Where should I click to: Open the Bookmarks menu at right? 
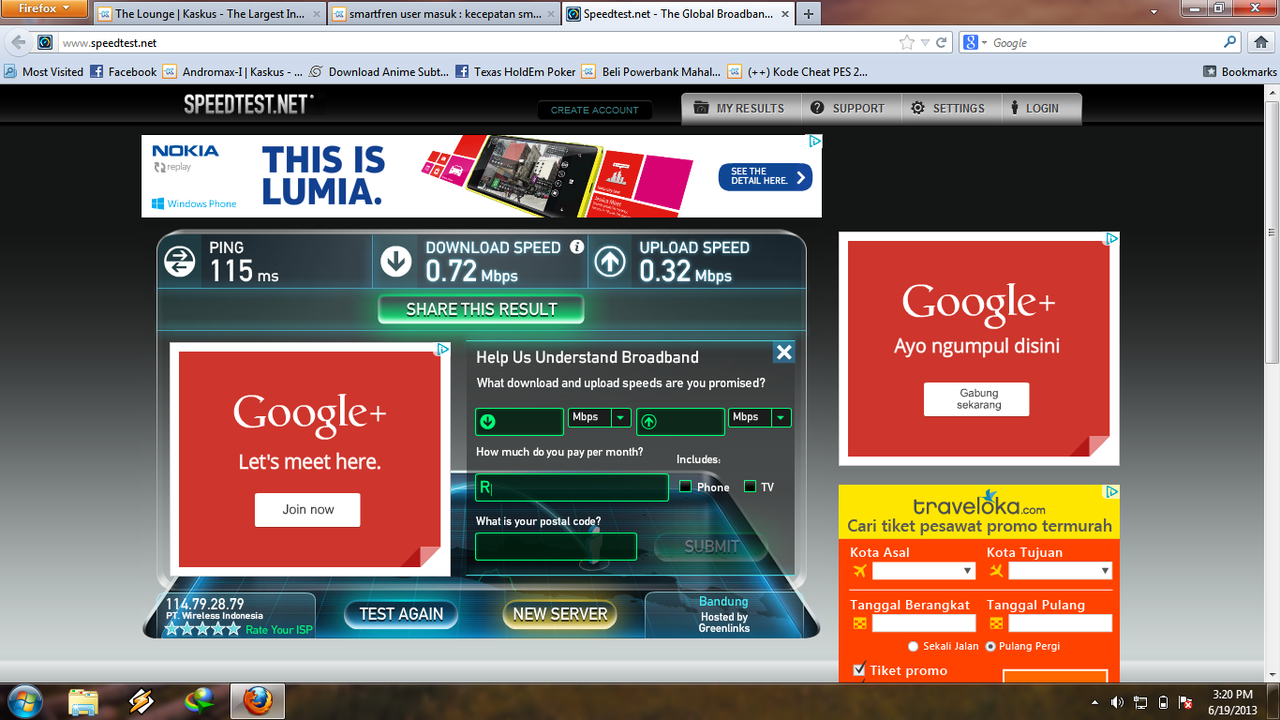(1240, 72)
